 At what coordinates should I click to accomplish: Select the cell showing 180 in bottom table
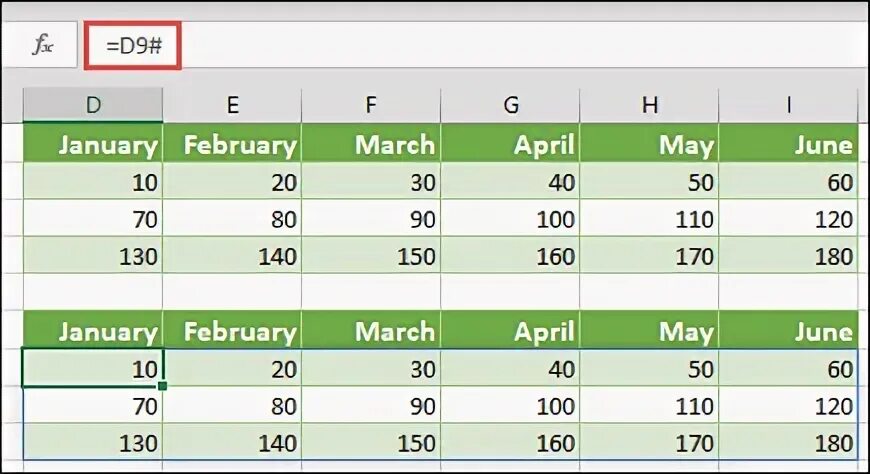pos(788,442)
